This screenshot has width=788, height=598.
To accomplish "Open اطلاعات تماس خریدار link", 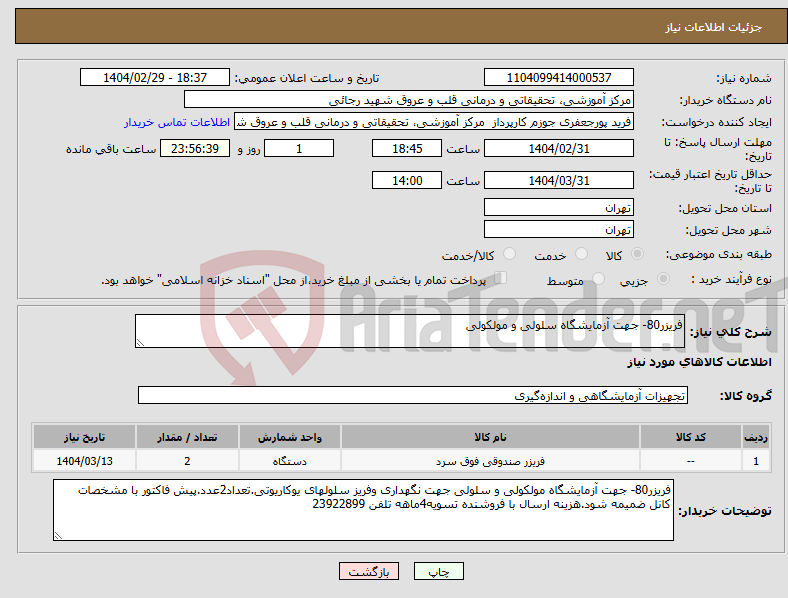I will (177, 122).
